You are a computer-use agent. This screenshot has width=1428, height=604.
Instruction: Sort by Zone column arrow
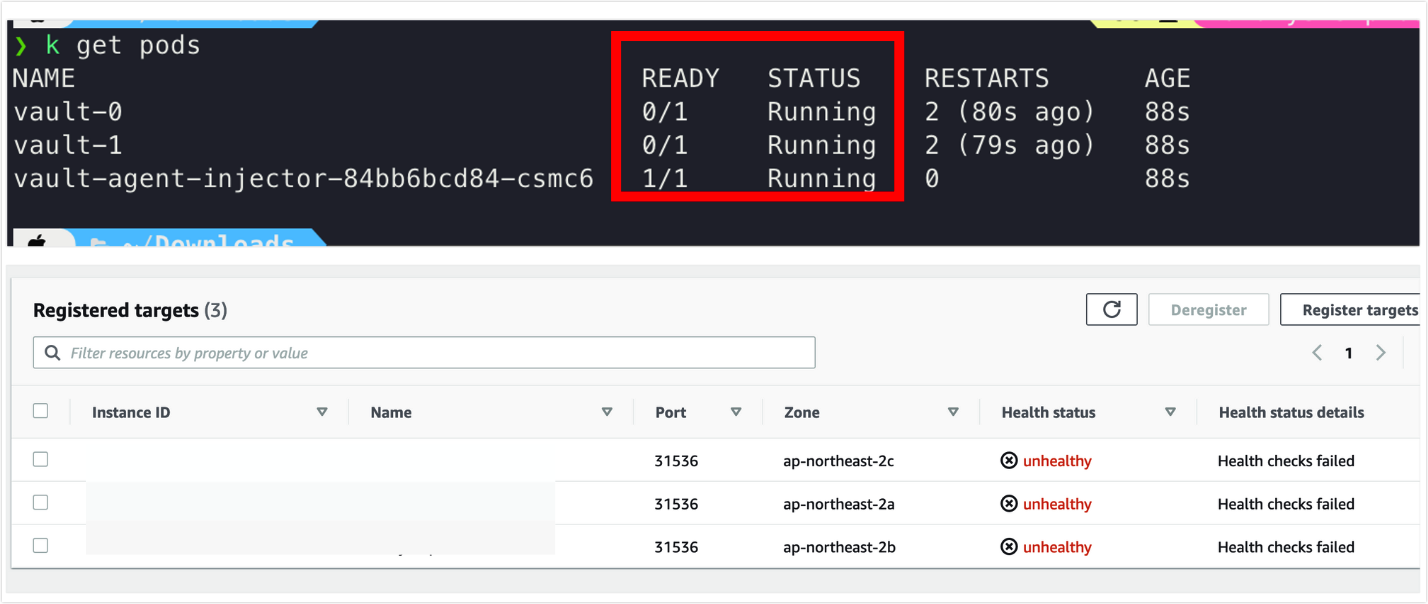(x=953, y=412)
